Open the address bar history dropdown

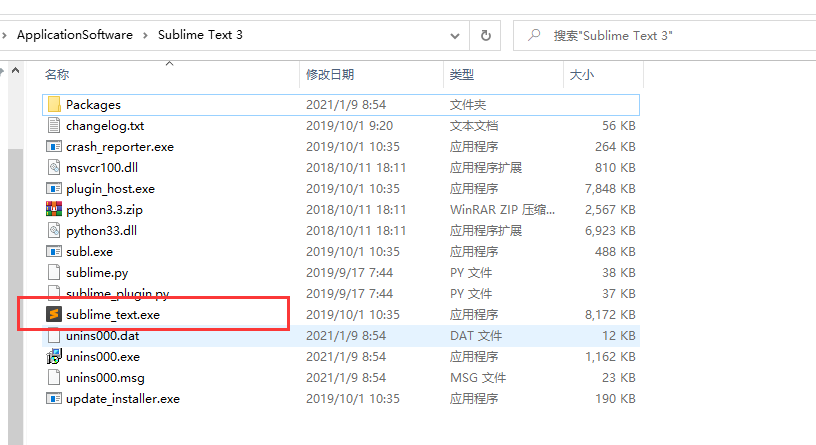[x=455, y=36]
